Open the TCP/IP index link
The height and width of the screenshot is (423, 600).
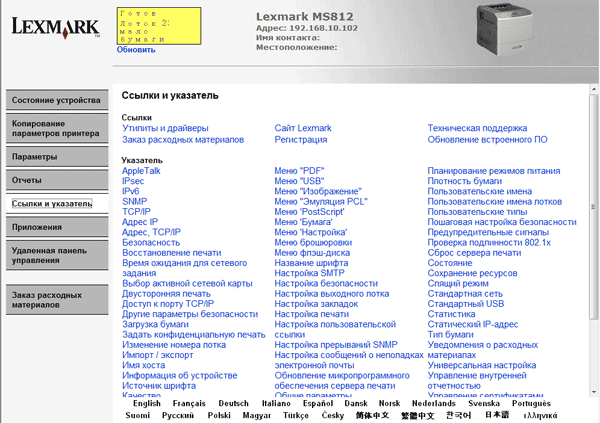(x=136, y=212)
